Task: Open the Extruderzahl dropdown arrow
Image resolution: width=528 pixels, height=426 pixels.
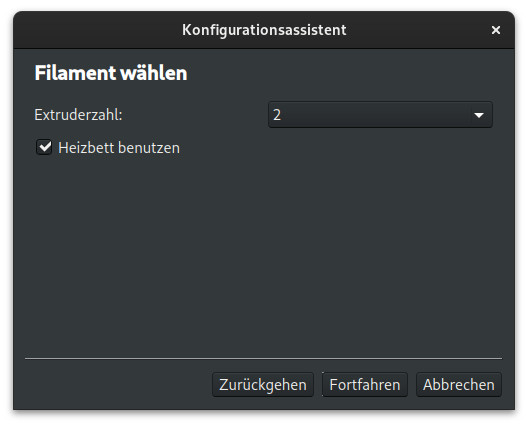Action: click(x=478, y=115)
